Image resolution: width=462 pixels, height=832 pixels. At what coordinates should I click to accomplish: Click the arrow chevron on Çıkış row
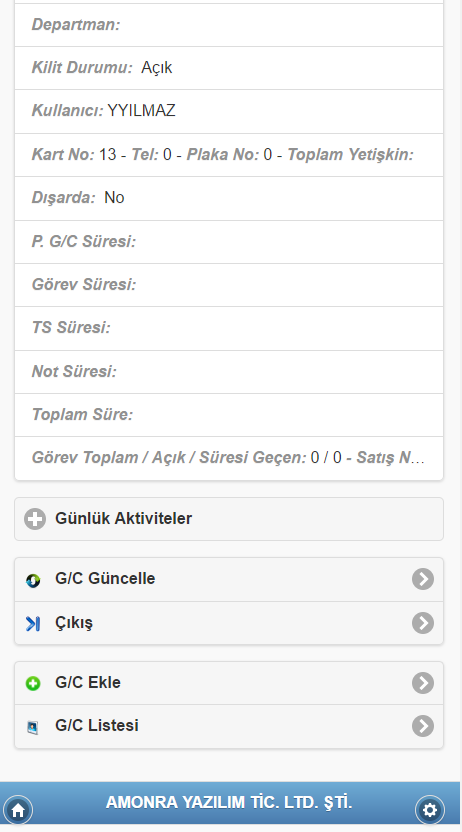[423, 623]
